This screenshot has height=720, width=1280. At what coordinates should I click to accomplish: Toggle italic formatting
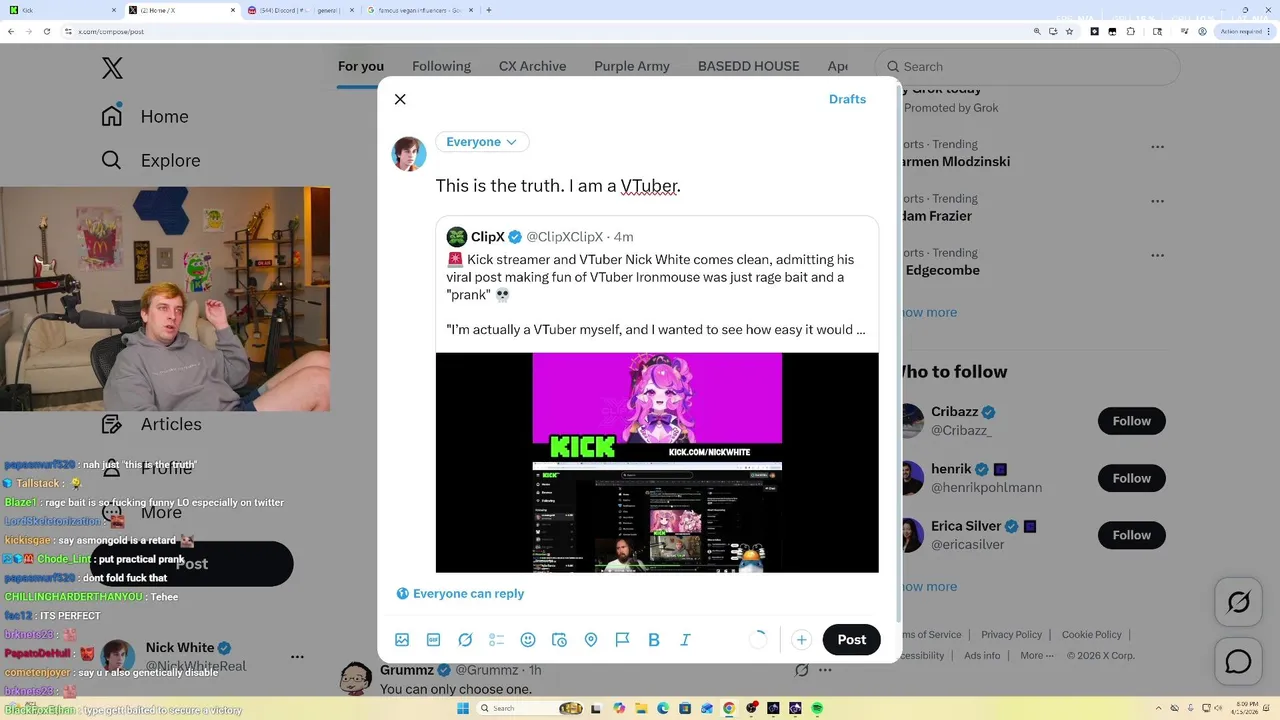pos(685,640)
